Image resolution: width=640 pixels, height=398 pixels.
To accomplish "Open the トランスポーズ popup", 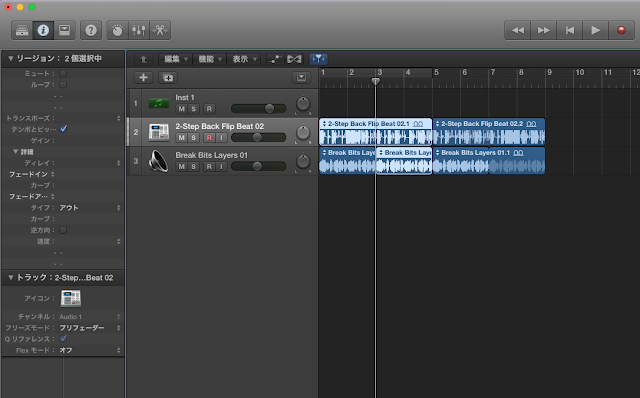I will tap(118, 118).
